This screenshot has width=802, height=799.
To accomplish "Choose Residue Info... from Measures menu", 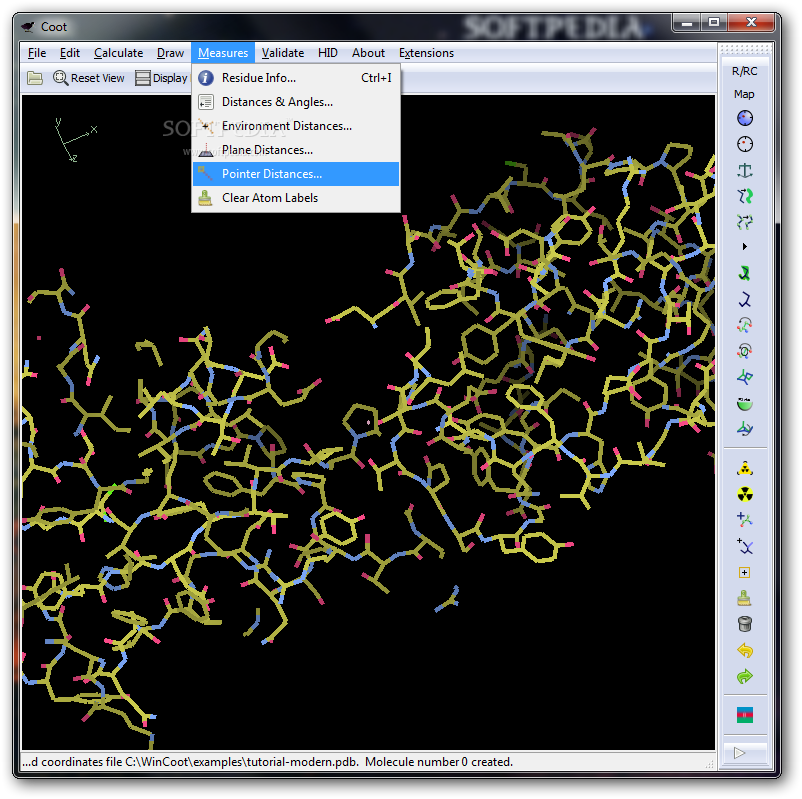I will (296, 78).
